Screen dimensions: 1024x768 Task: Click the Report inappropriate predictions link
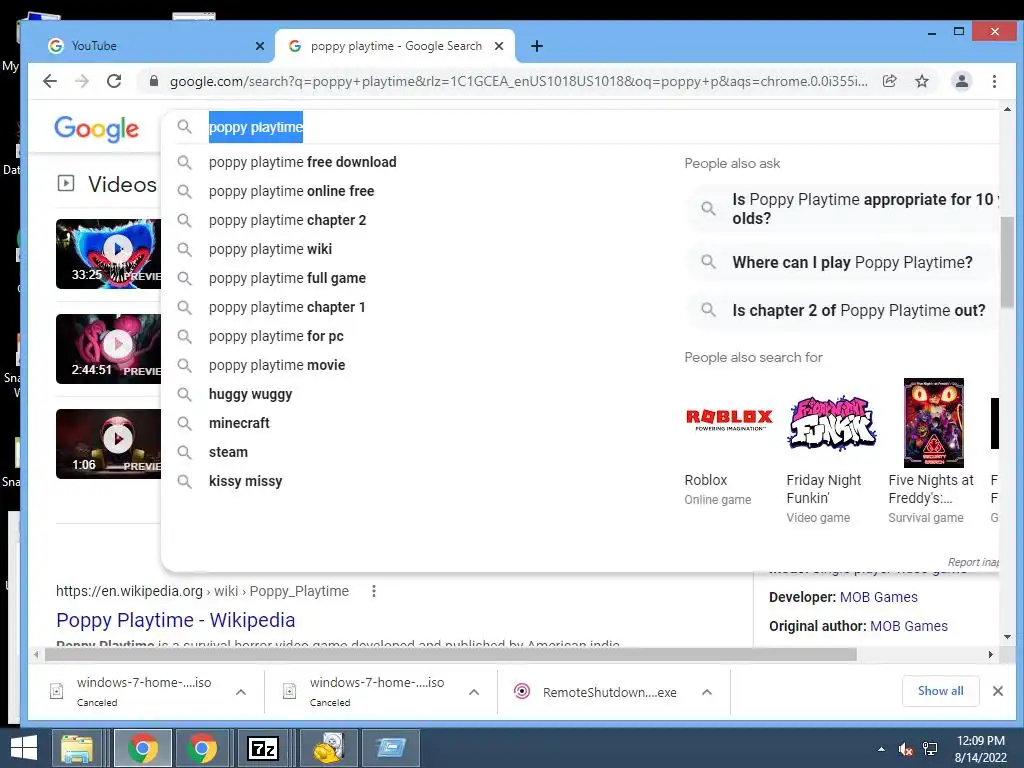(x=973, y=562)
